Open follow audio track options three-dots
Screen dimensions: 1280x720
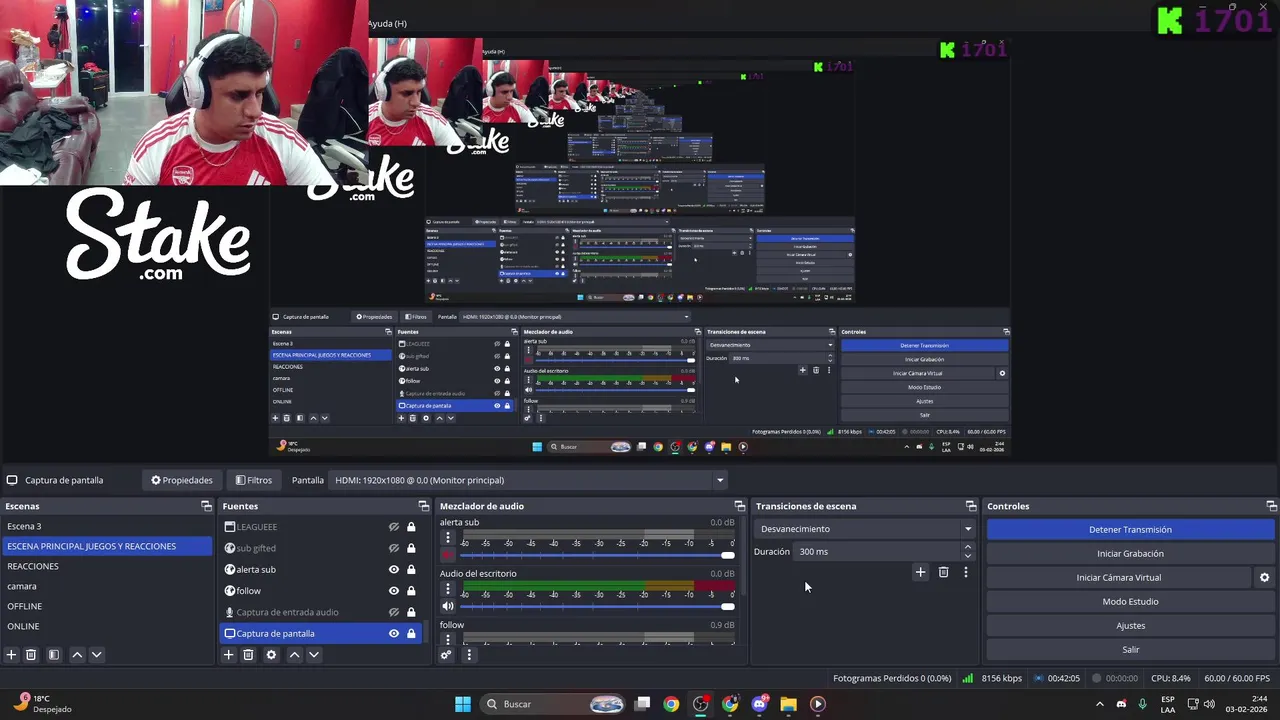tap(448, 639)
